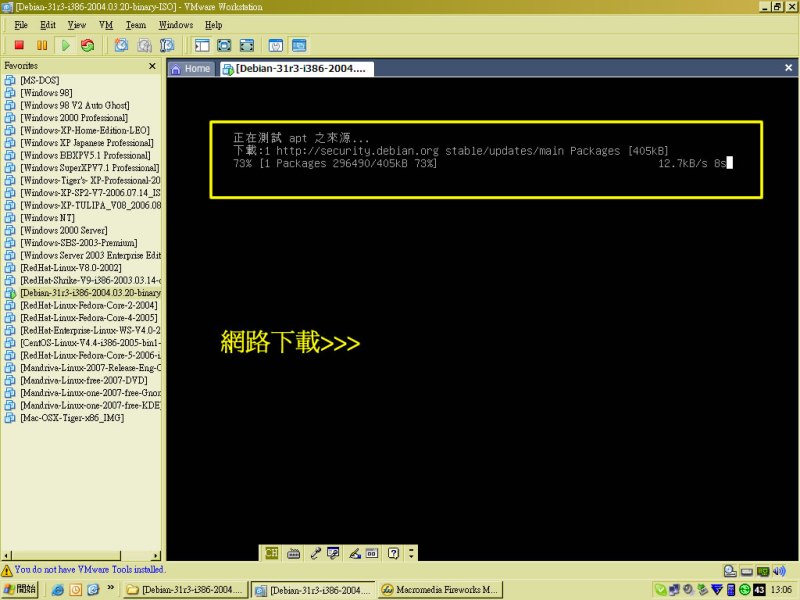Click the 'You do not have VMware Tools installed' message

90,569
